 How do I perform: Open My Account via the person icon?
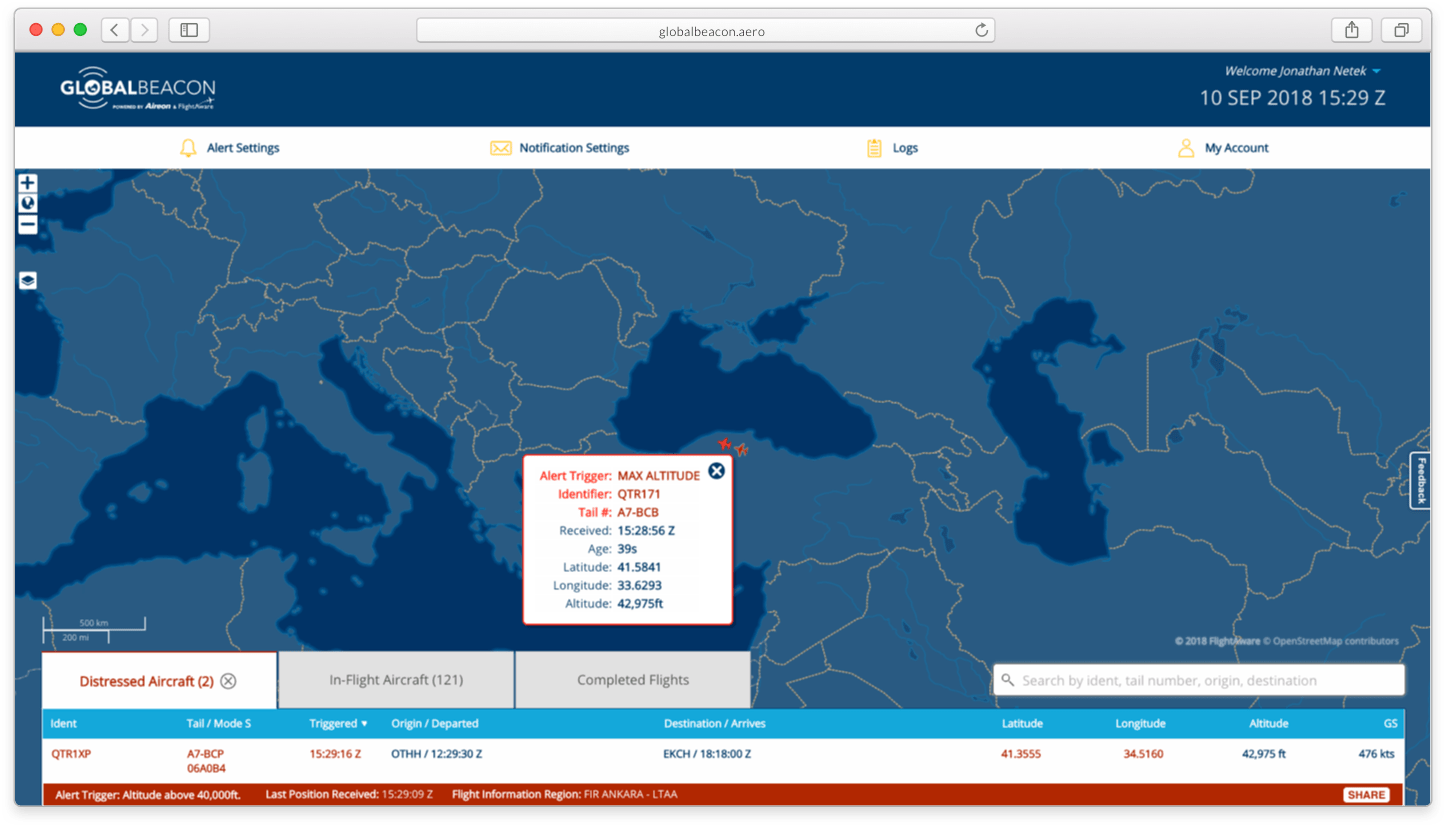pyautogui.click(x=1186, y=147)
